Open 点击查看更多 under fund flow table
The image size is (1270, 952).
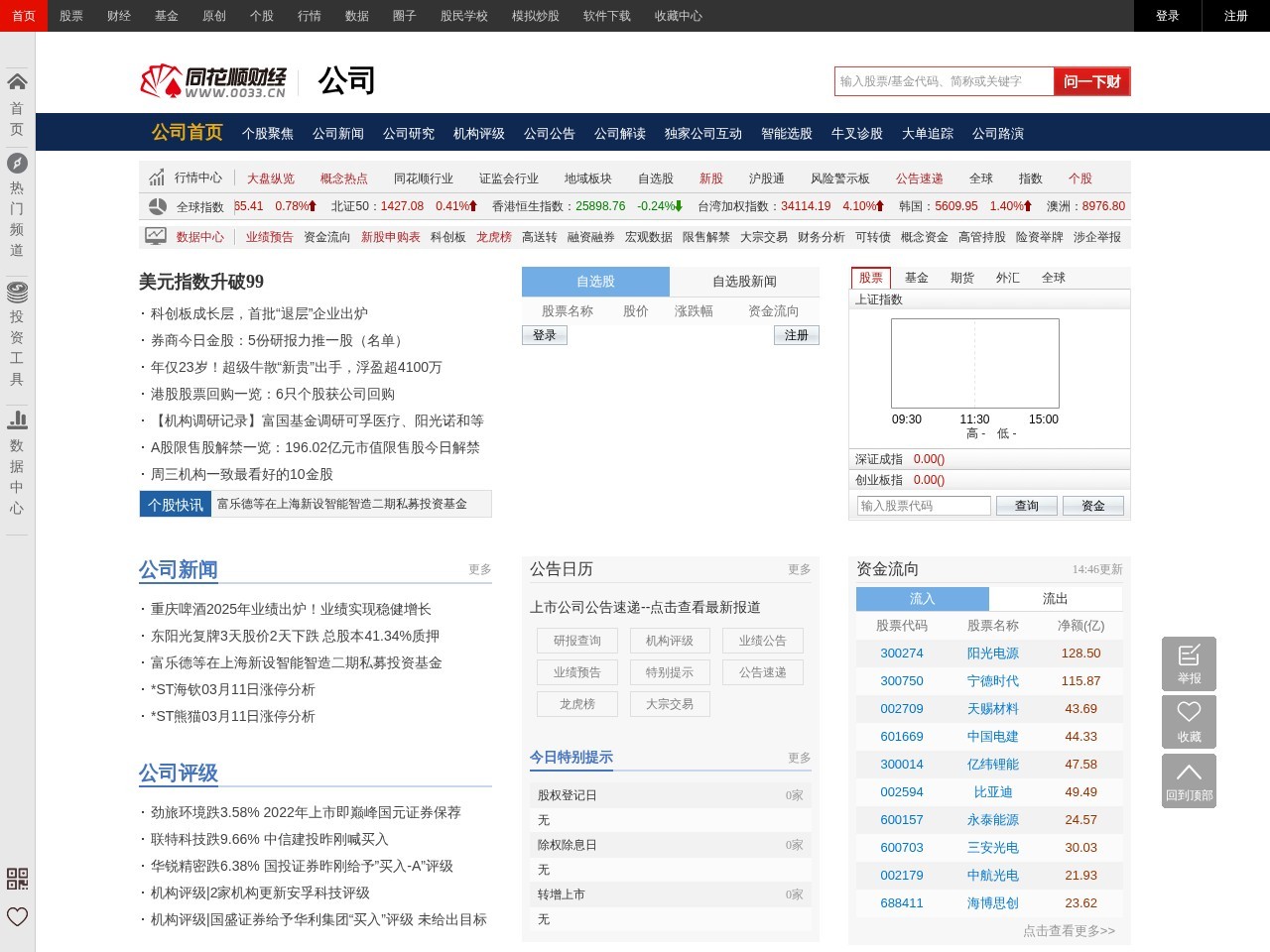click(x=1069, y=931)
